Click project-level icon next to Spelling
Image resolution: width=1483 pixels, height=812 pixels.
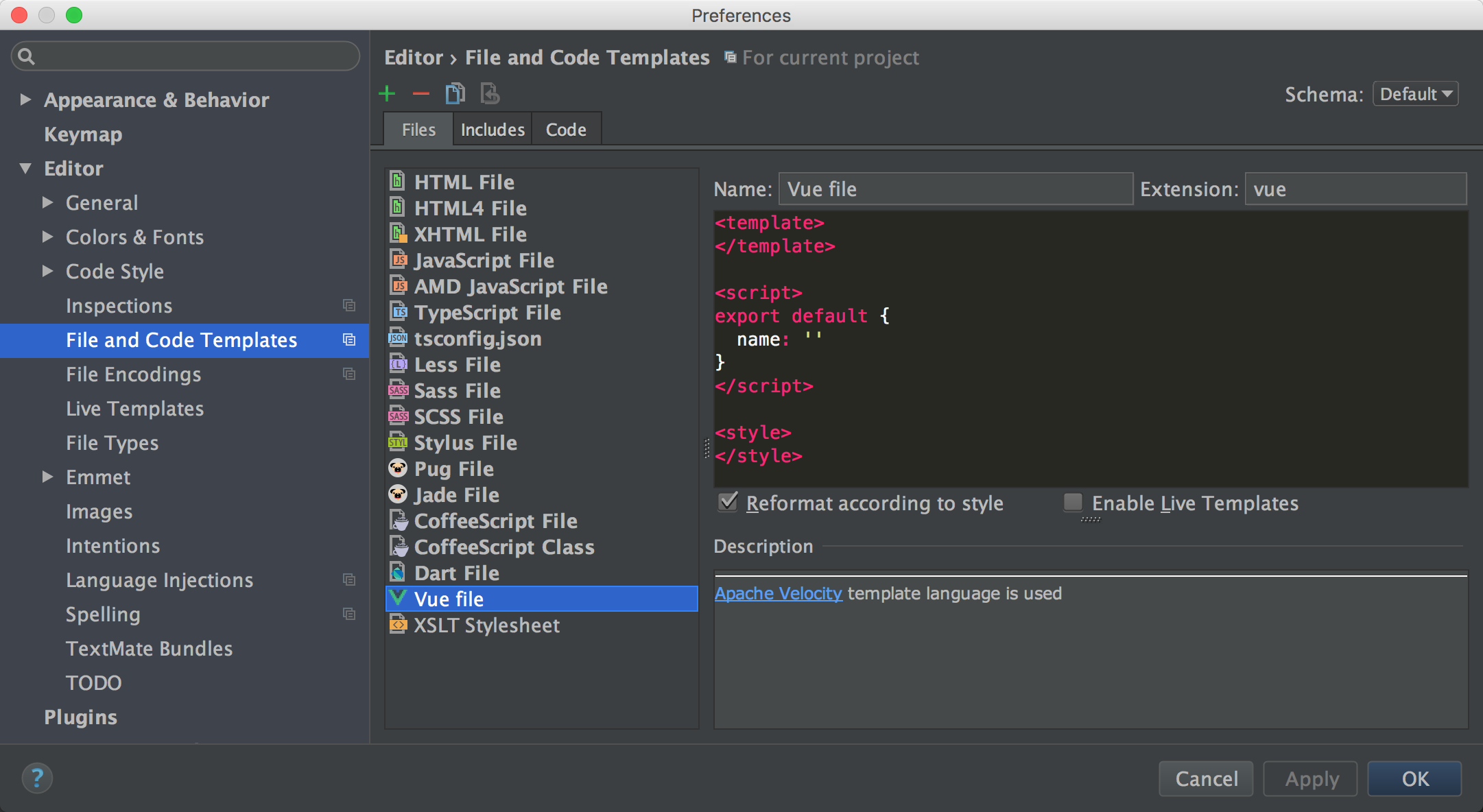click(349, 614)
